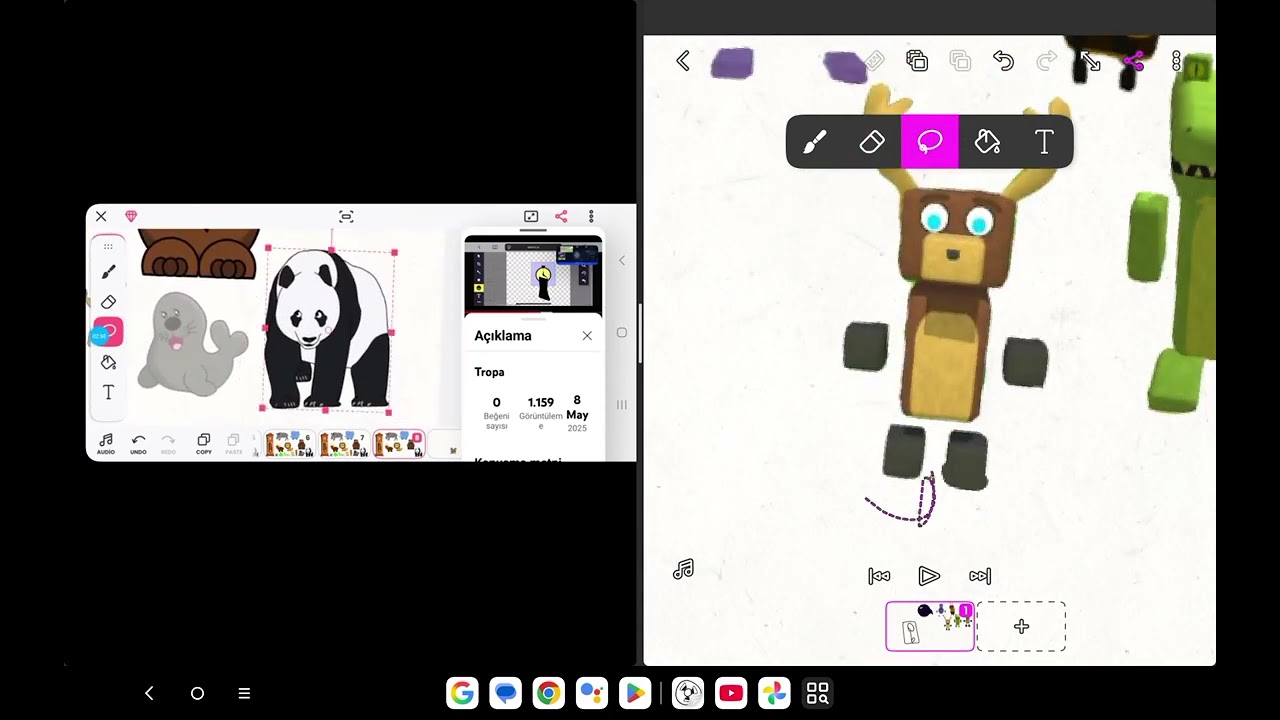Select frame 6 thumbnail in left timeline
The image size is (1280, 720).
tap(290, 444)
